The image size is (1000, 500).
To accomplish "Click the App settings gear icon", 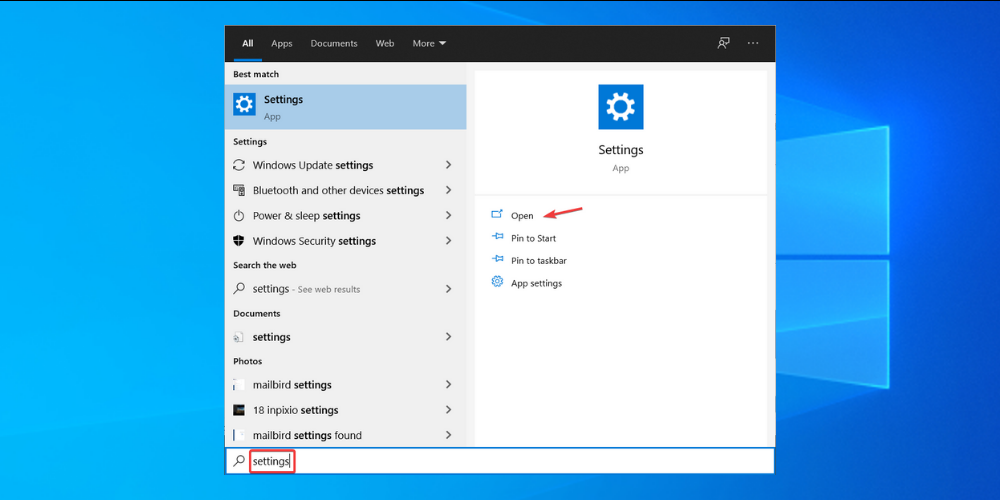I will 497,282.
